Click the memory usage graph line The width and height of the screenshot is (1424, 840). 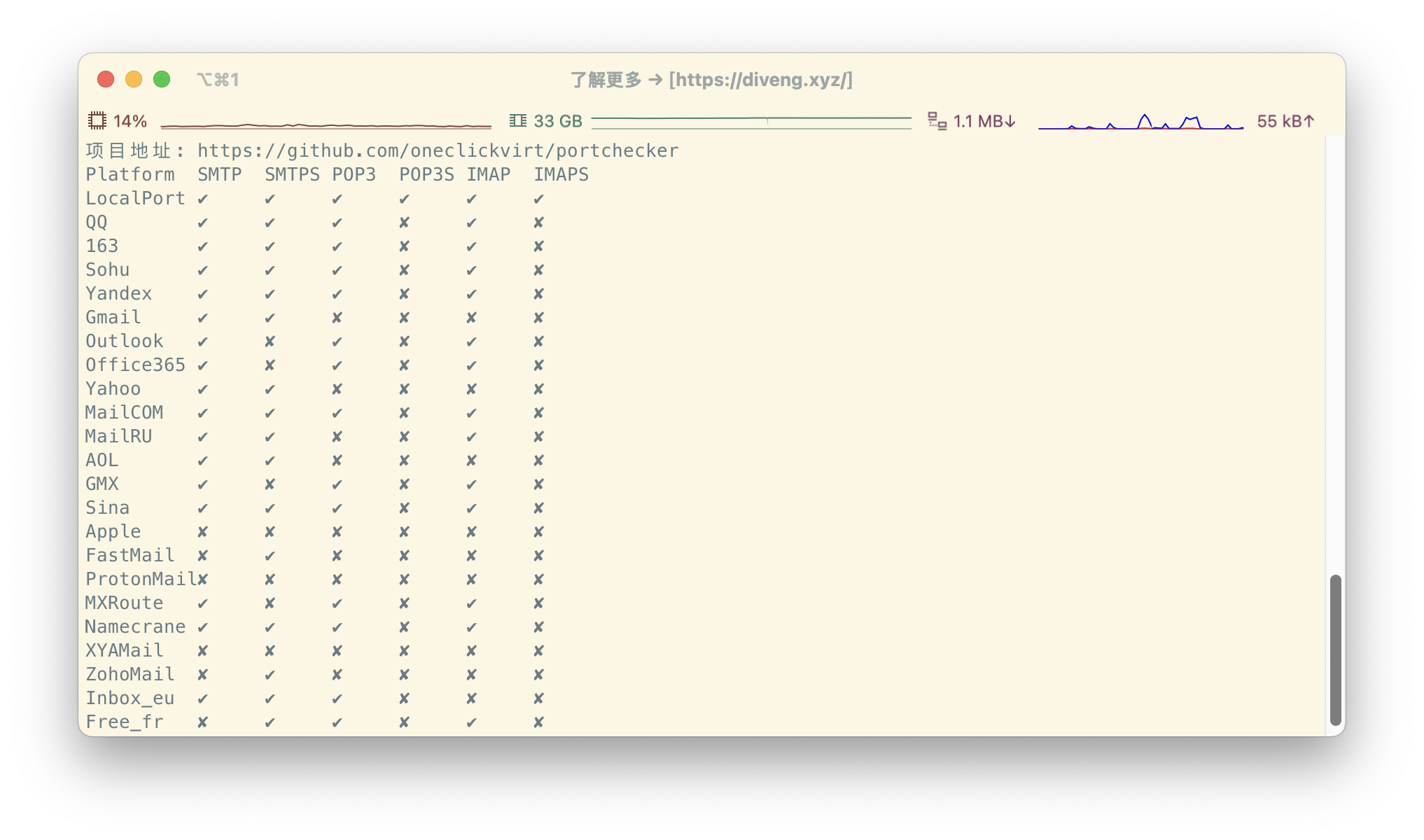751,122
